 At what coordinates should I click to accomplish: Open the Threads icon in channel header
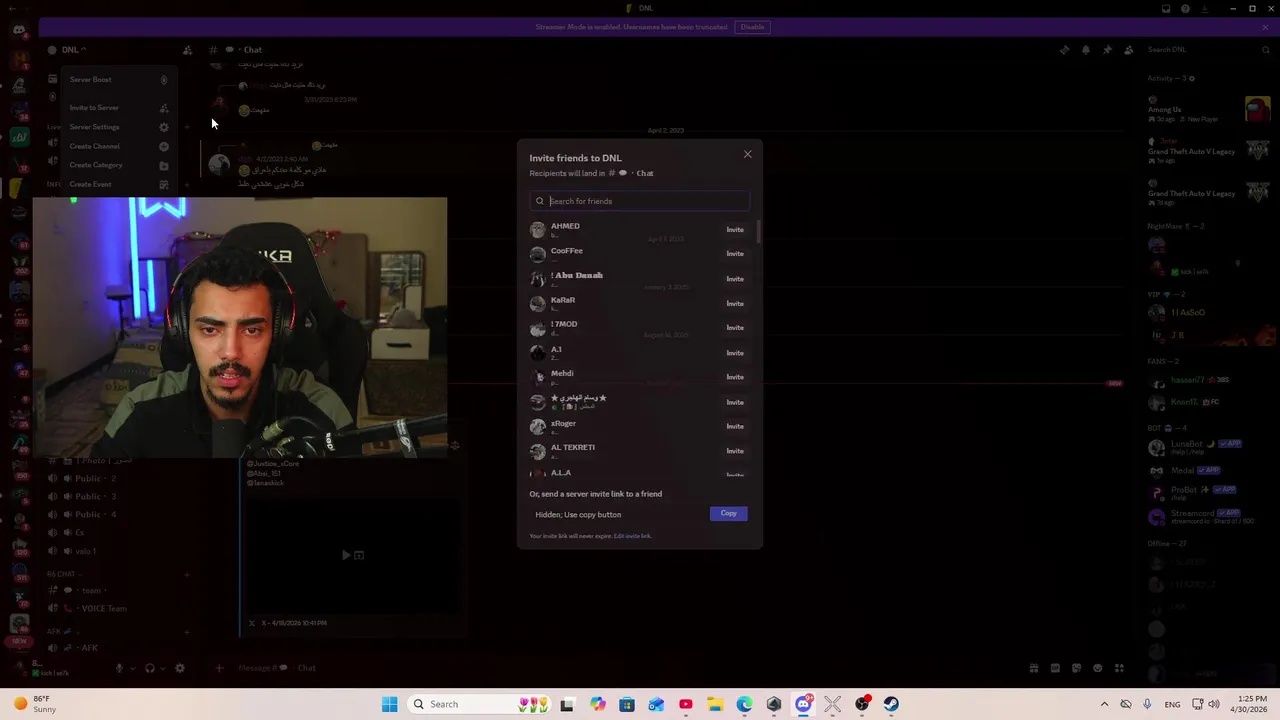pyautogui.click(x=1064, y=50)
